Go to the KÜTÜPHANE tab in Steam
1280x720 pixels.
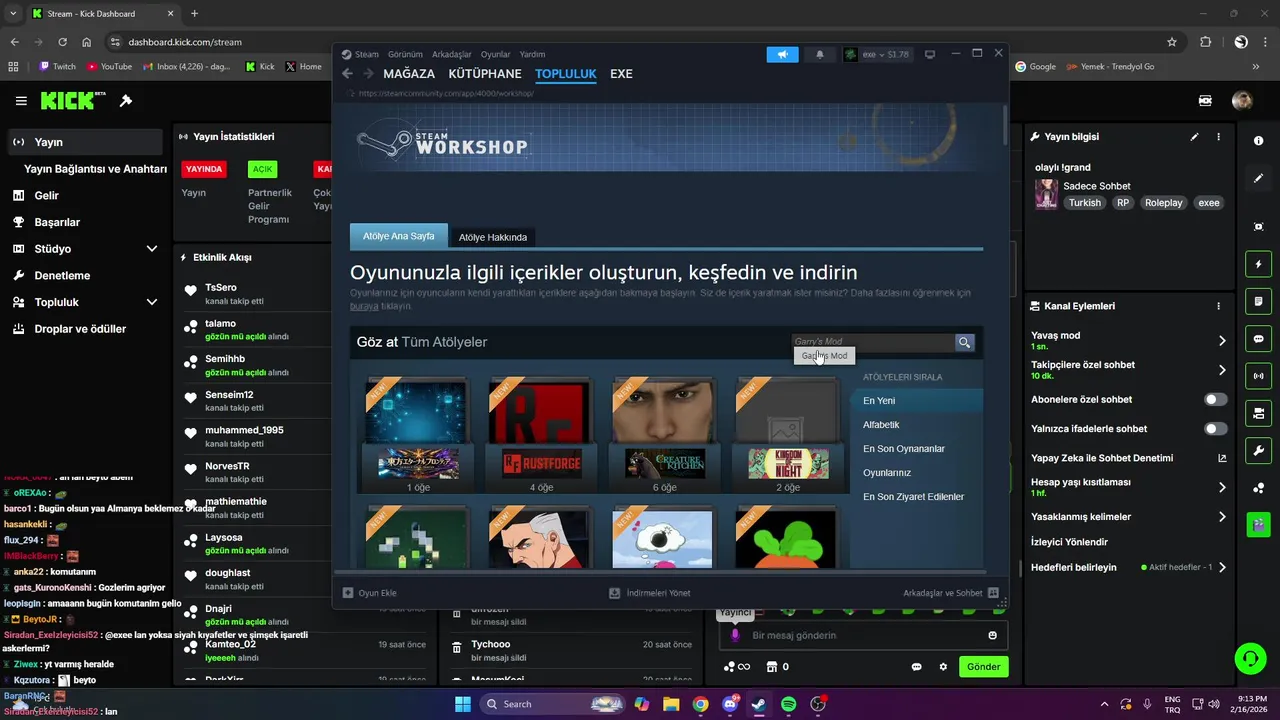tap(485, 74)
